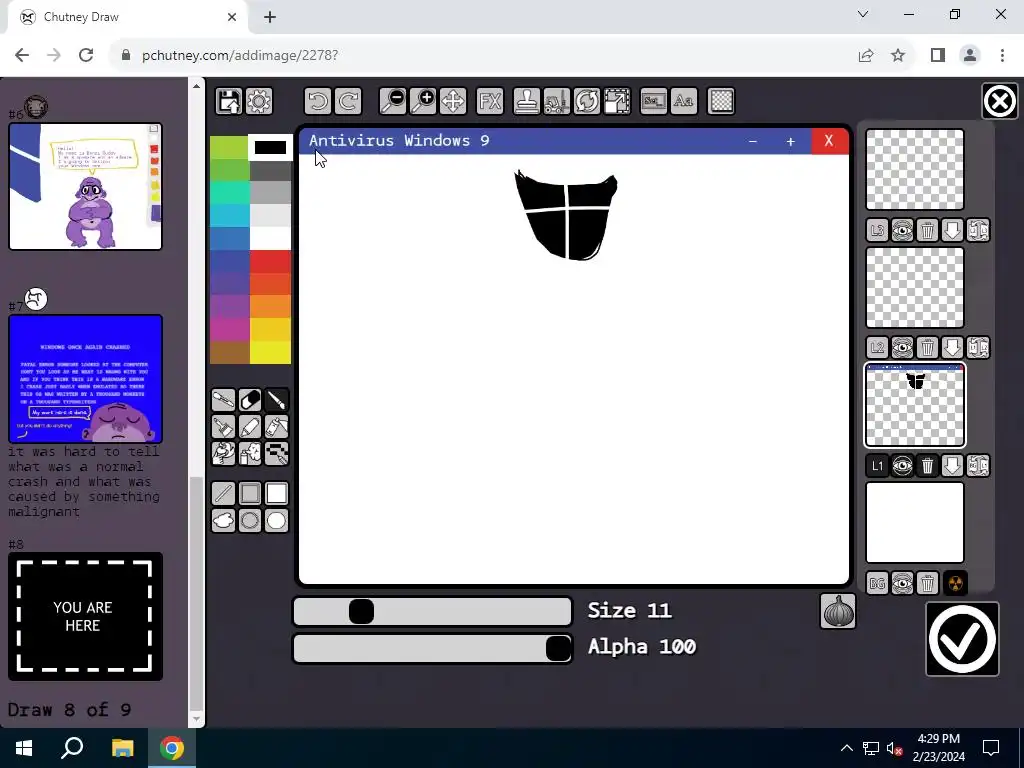Select the filled circle shape

click(x=277, y=520)
